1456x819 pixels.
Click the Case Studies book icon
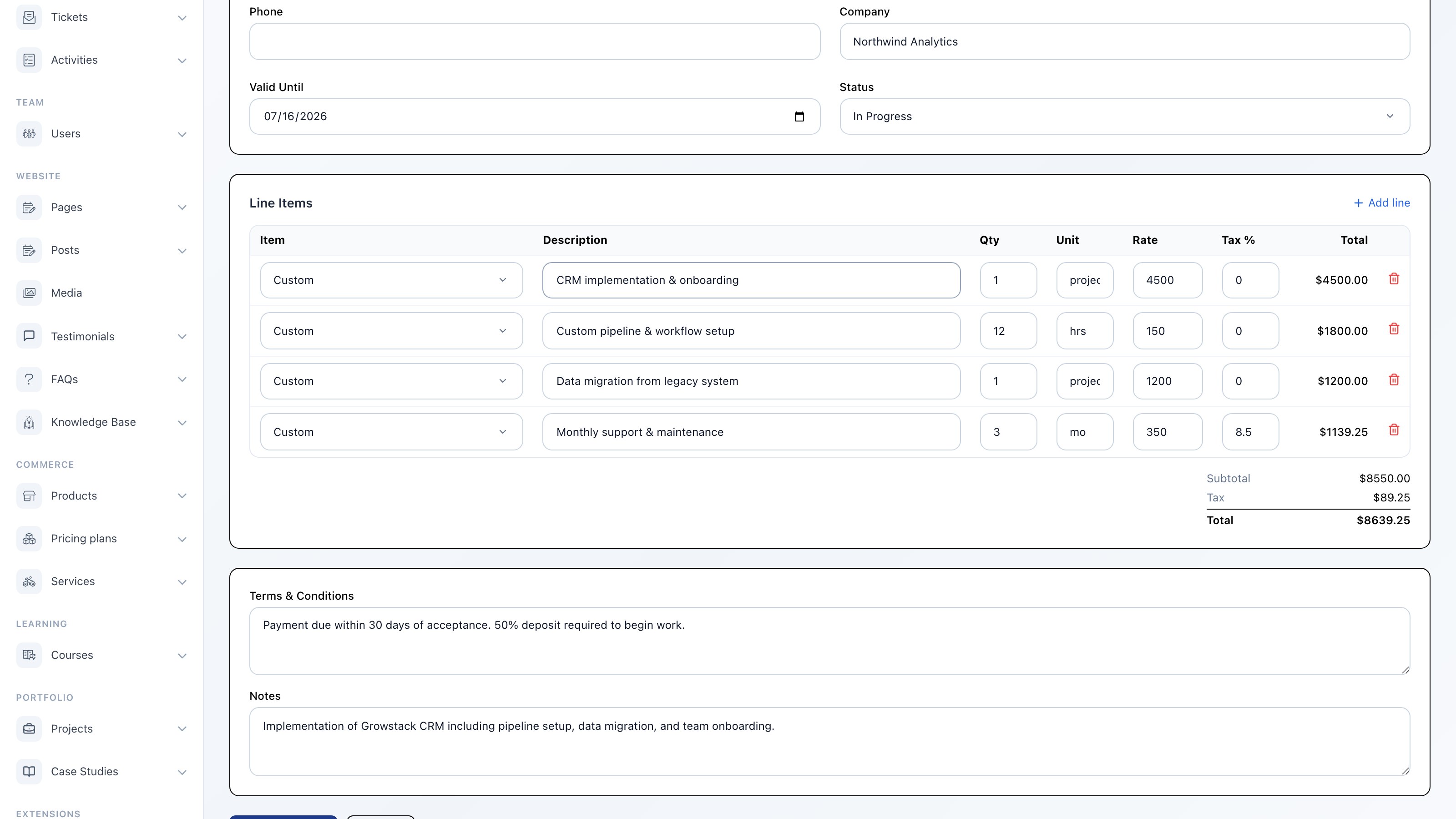[x=29, y=772]
